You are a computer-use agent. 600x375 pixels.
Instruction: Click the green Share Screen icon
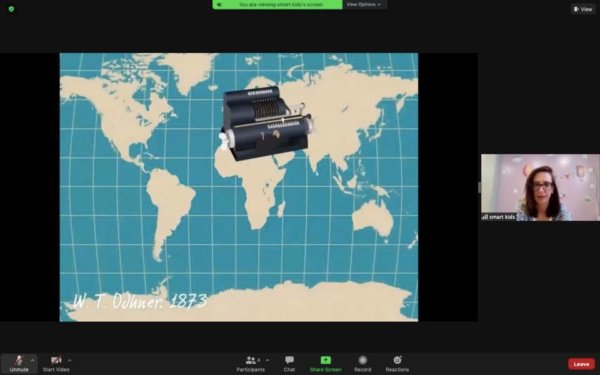tap(326, 360)
